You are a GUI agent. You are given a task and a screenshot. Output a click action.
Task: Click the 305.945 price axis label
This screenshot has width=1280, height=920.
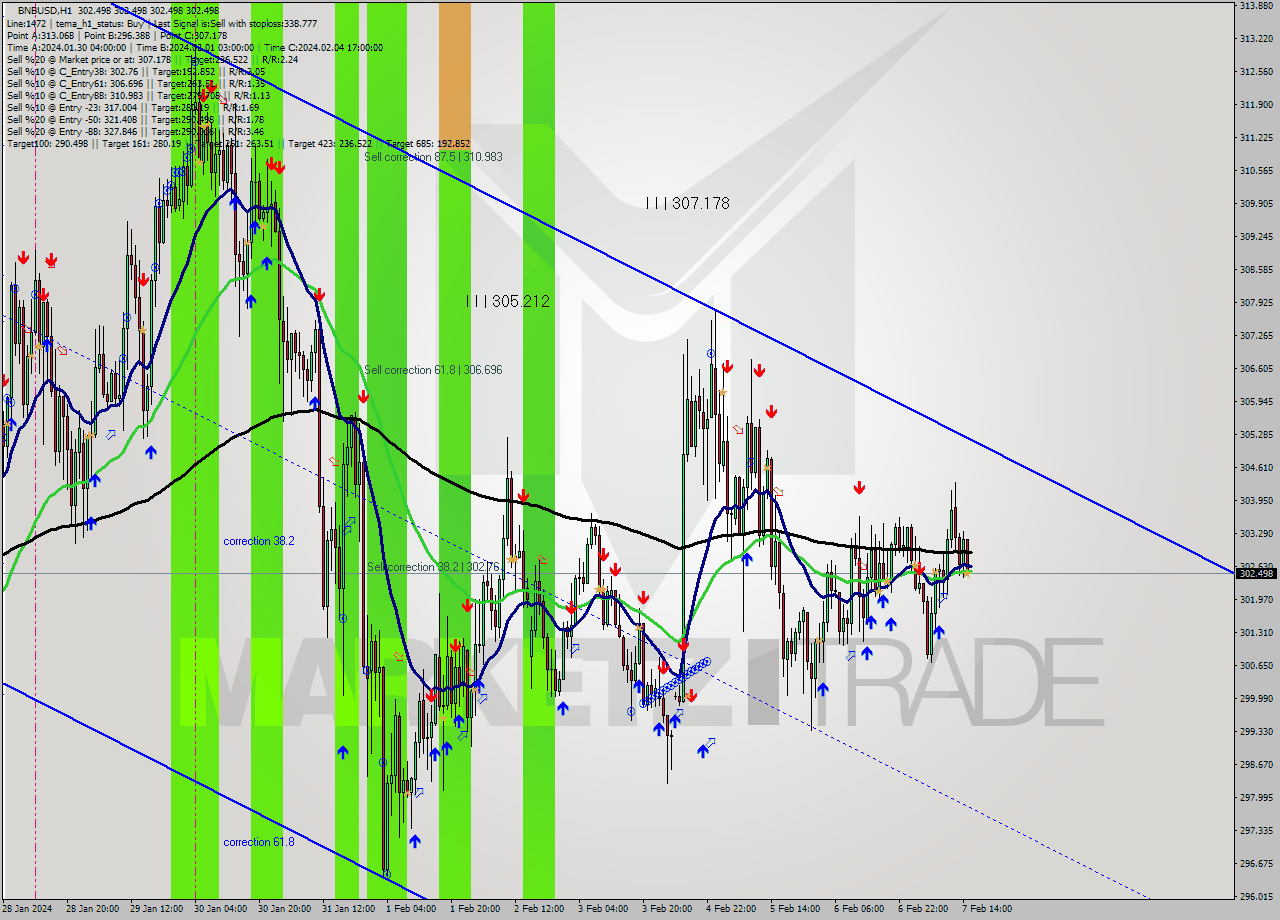(x=1256, y=401)
